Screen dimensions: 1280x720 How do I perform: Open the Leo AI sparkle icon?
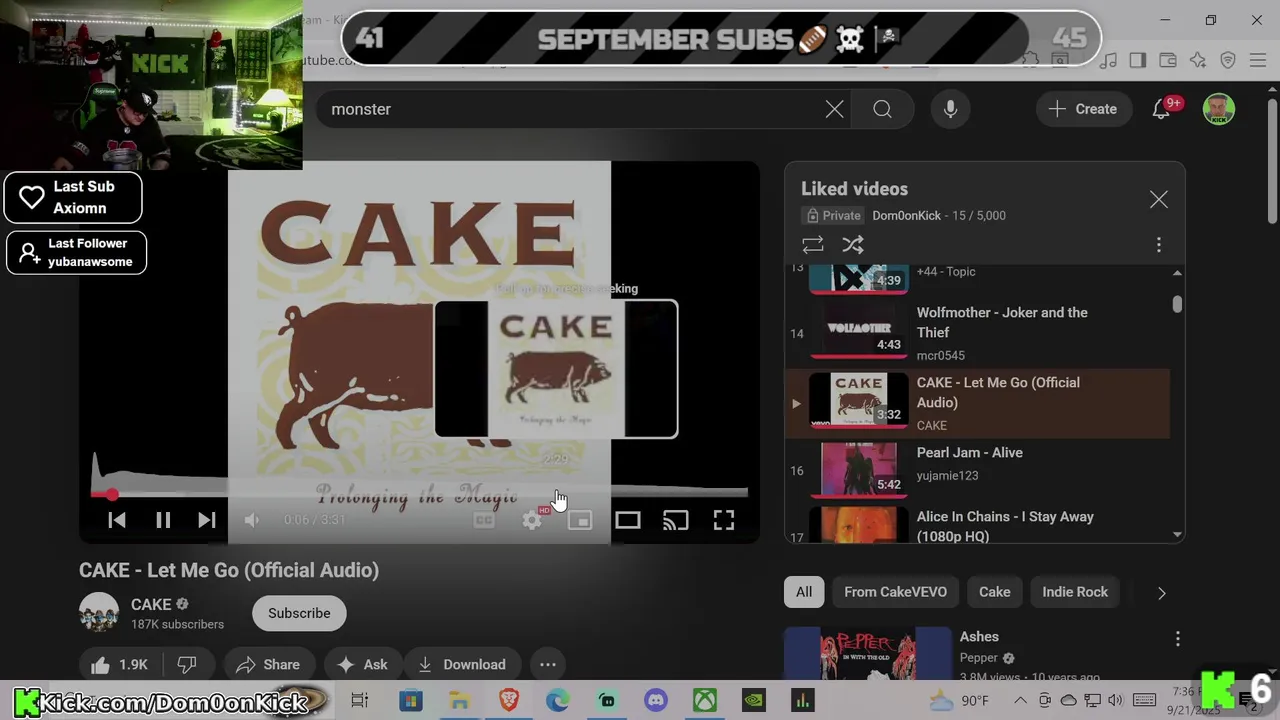point(1198,60)
